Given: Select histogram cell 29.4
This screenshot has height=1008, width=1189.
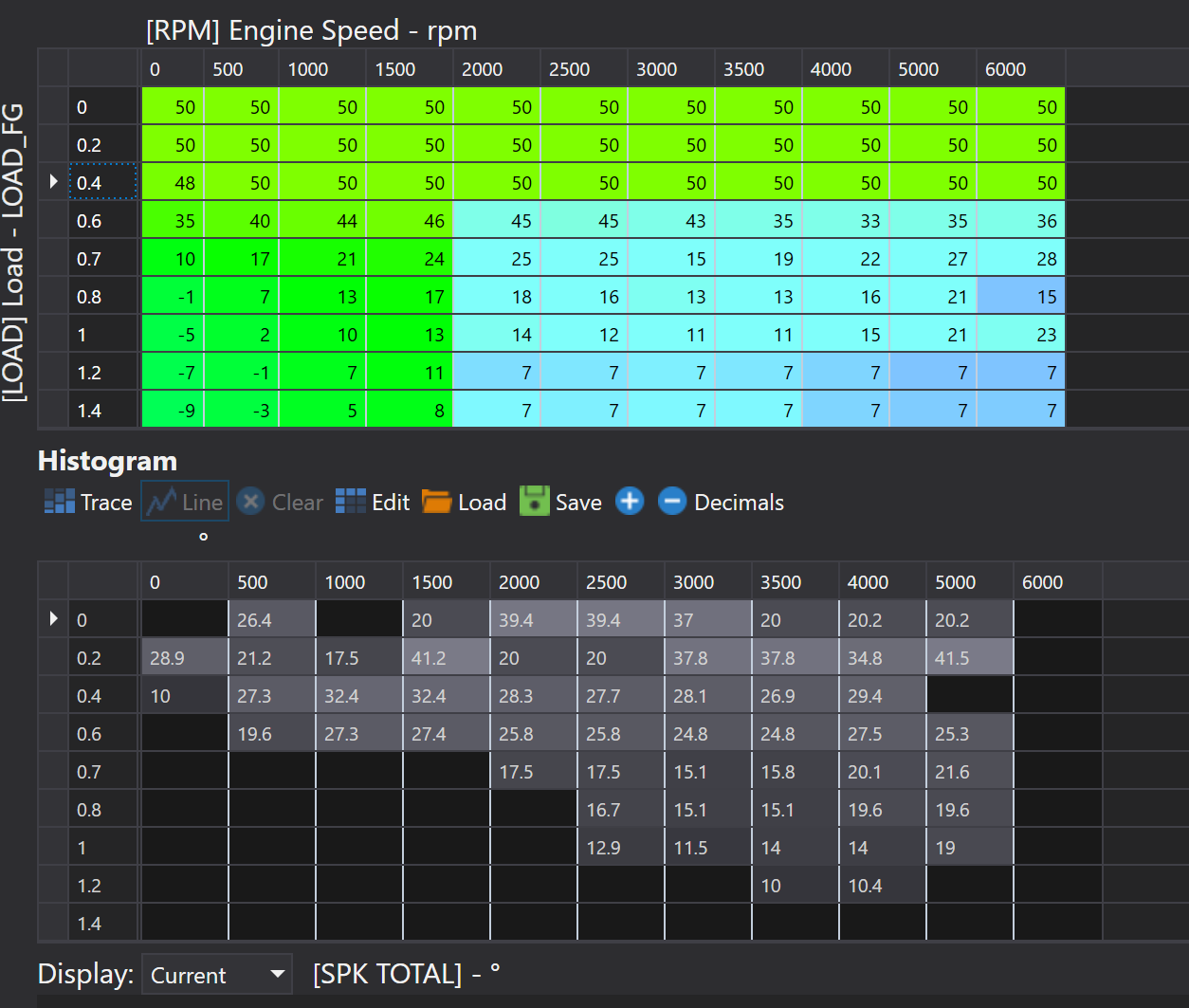Looking at the screenshot, I should [x=883, y=695].
